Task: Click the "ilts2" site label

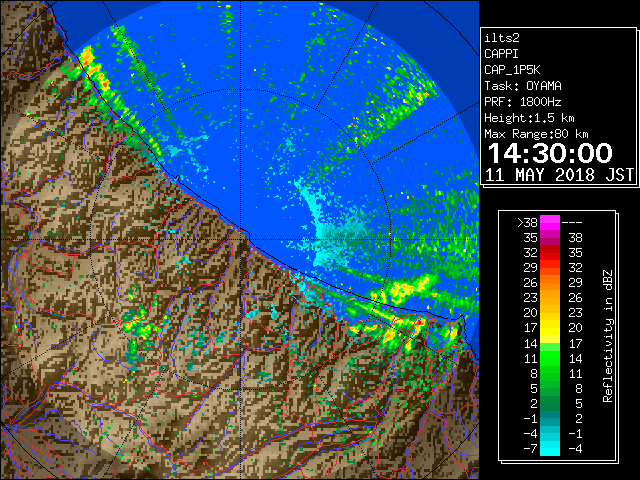Action: click(x=502, y=38)
